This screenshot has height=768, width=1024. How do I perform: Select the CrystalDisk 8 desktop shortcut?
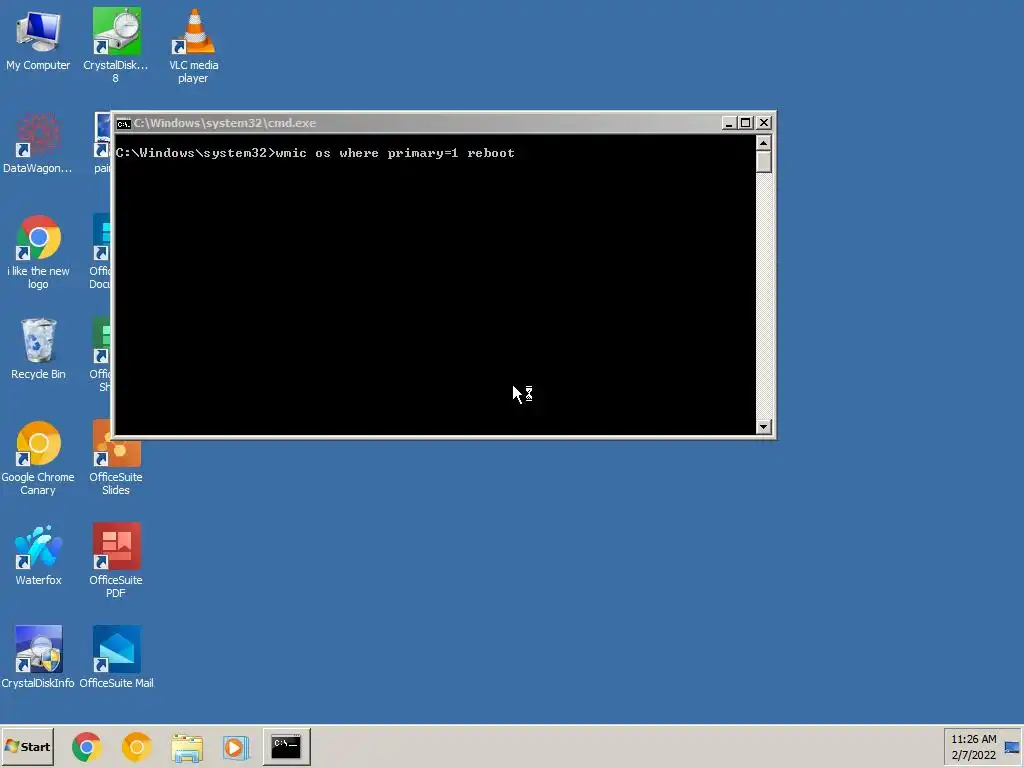(116, 46)
